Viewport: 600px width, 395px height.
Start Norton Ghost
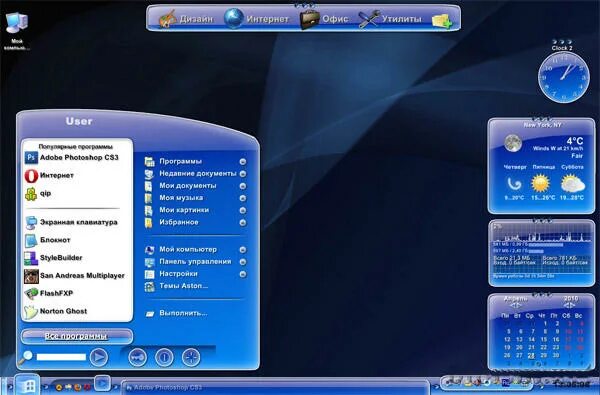point(56,311)
